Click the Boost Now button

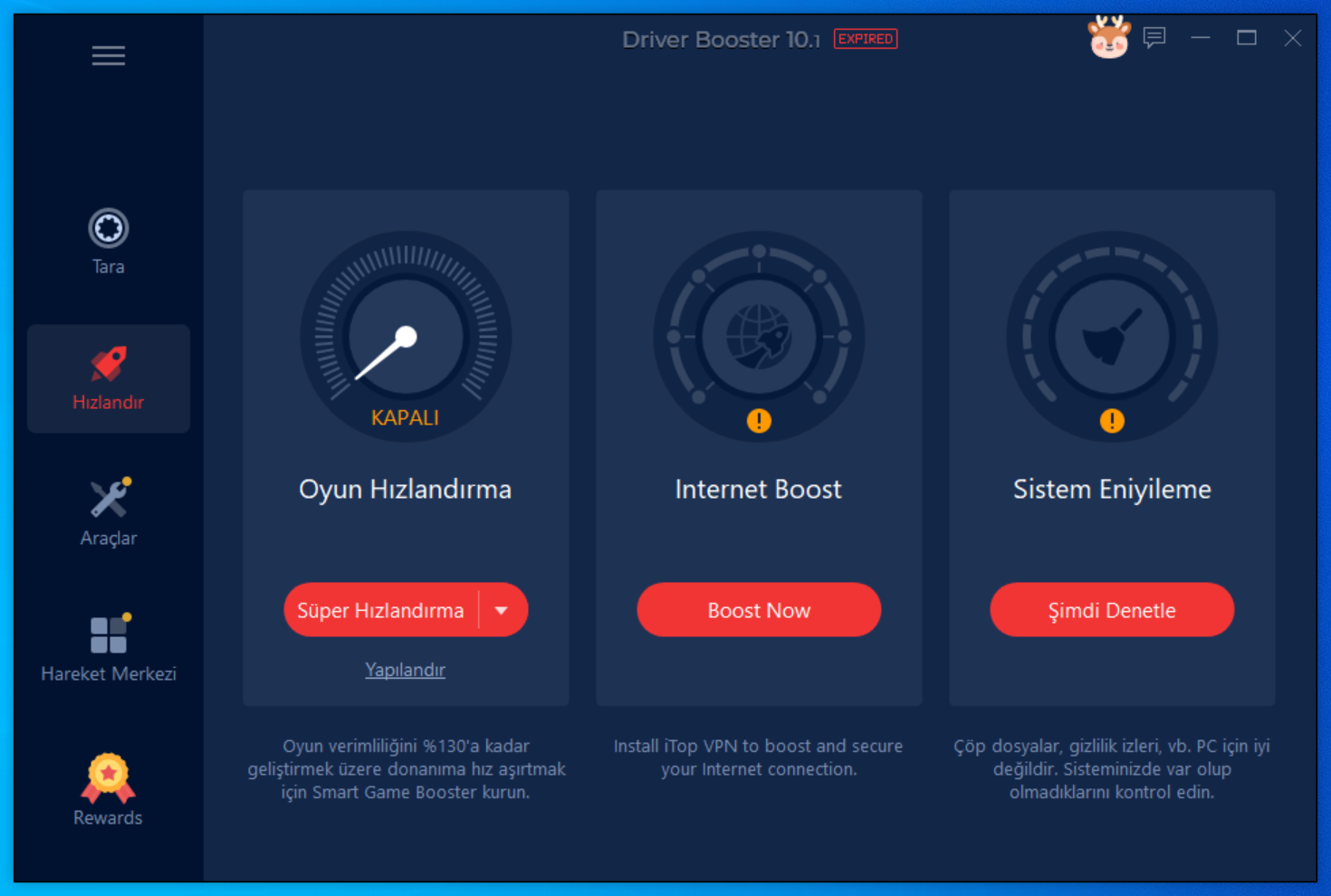(759, 610)
